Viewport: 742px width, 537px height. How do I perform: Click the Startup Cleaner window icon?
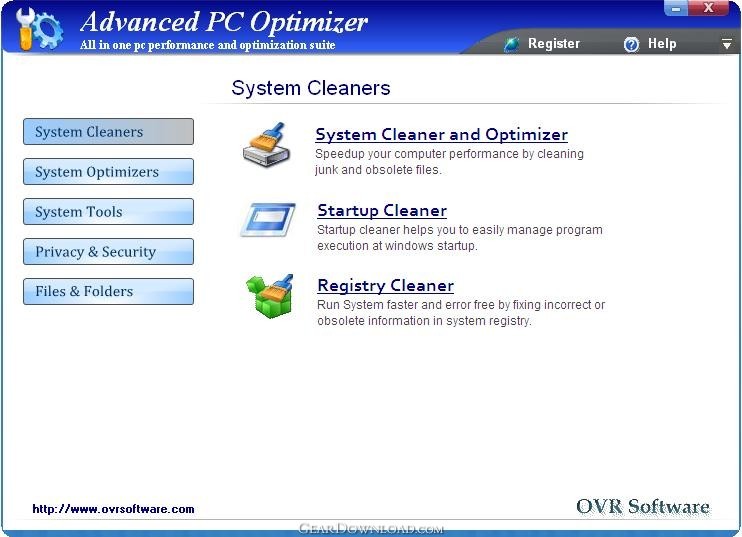pos(268,220)
